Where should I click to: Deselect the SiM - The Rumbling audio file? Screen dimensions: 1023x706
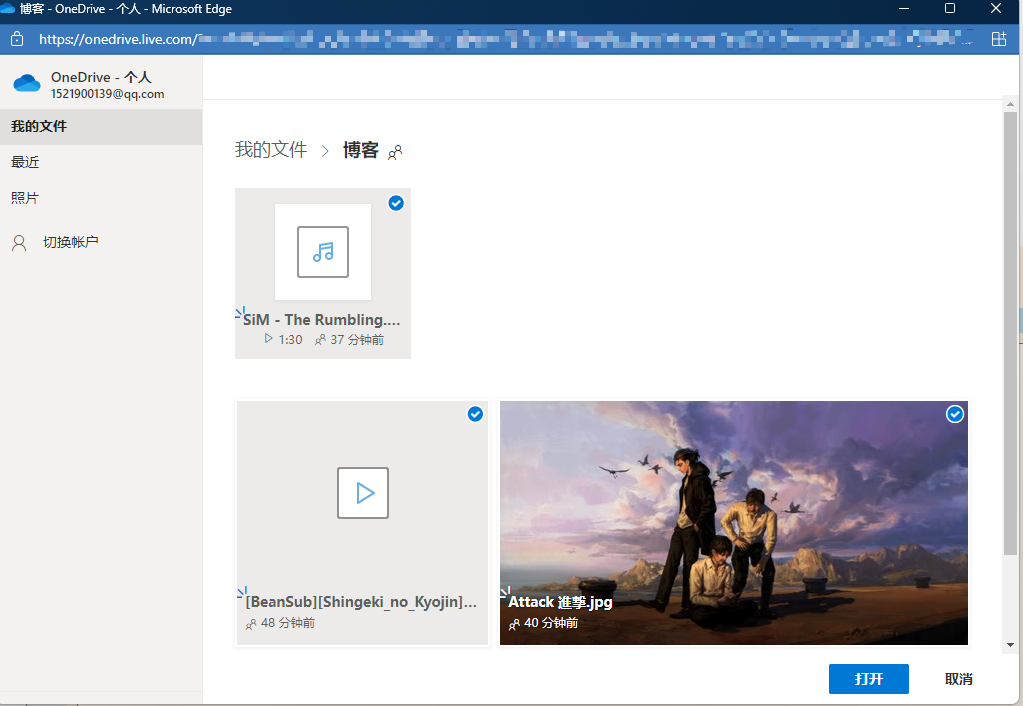pyautogui.click(x=396, y=203)
